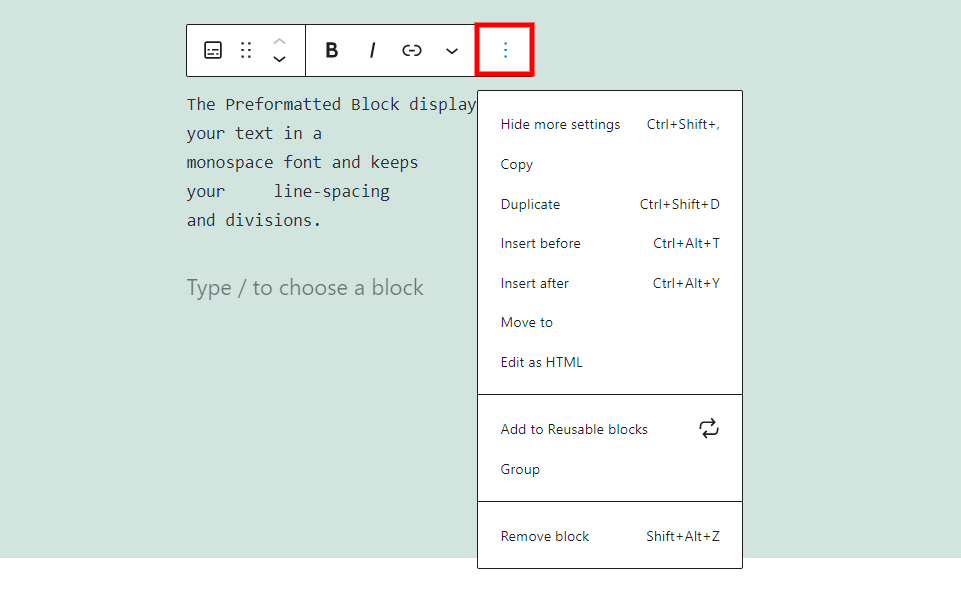Apply Italic formatting

(x=371, y=50)
